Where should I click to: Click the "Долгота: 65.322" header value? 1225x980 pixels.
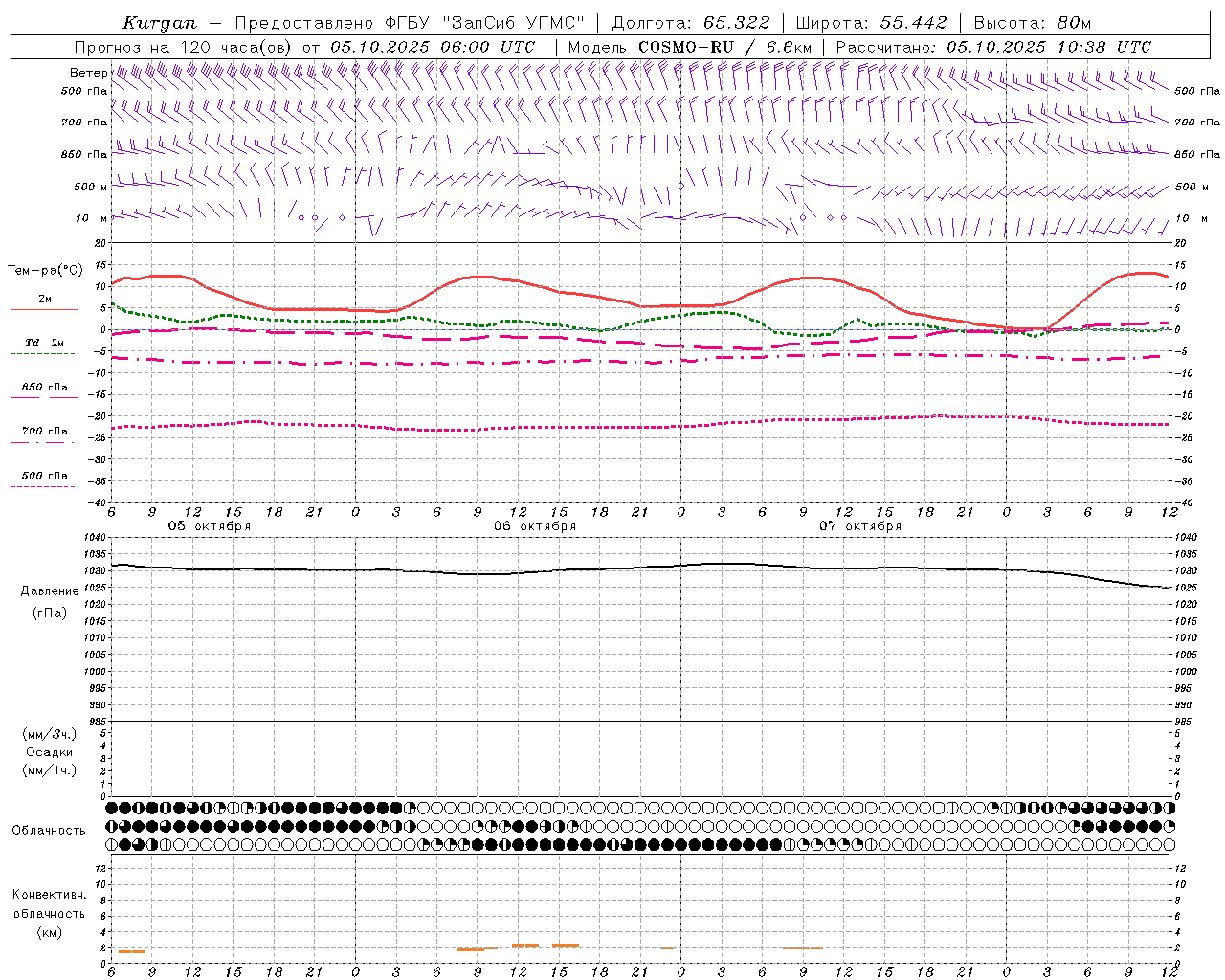690,23
